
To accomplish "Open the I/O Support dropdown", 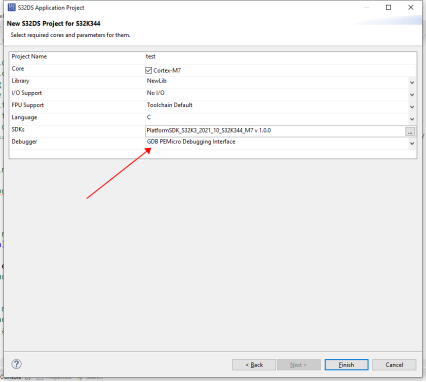I will click(412, 95).
